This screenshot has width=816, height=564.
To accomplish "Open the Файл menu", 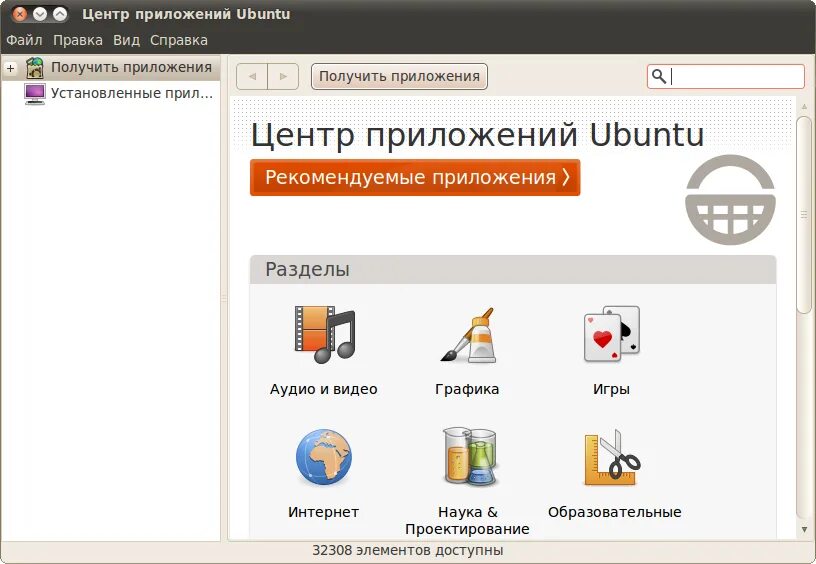I will pyautogui.click(x=24, y=40).
